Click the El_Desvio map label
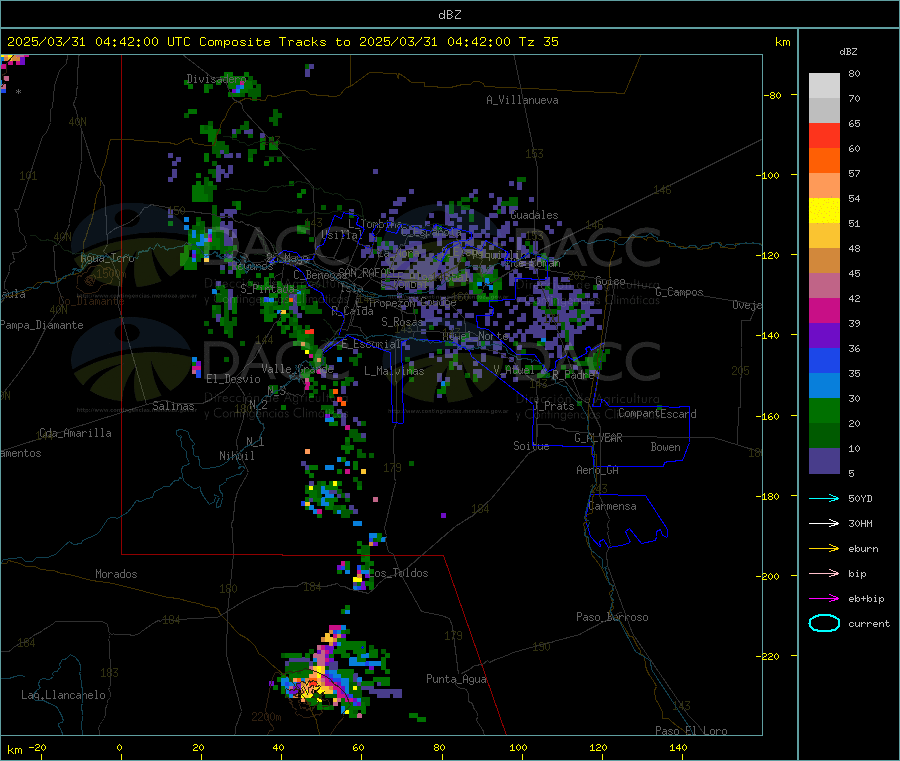 234,379
